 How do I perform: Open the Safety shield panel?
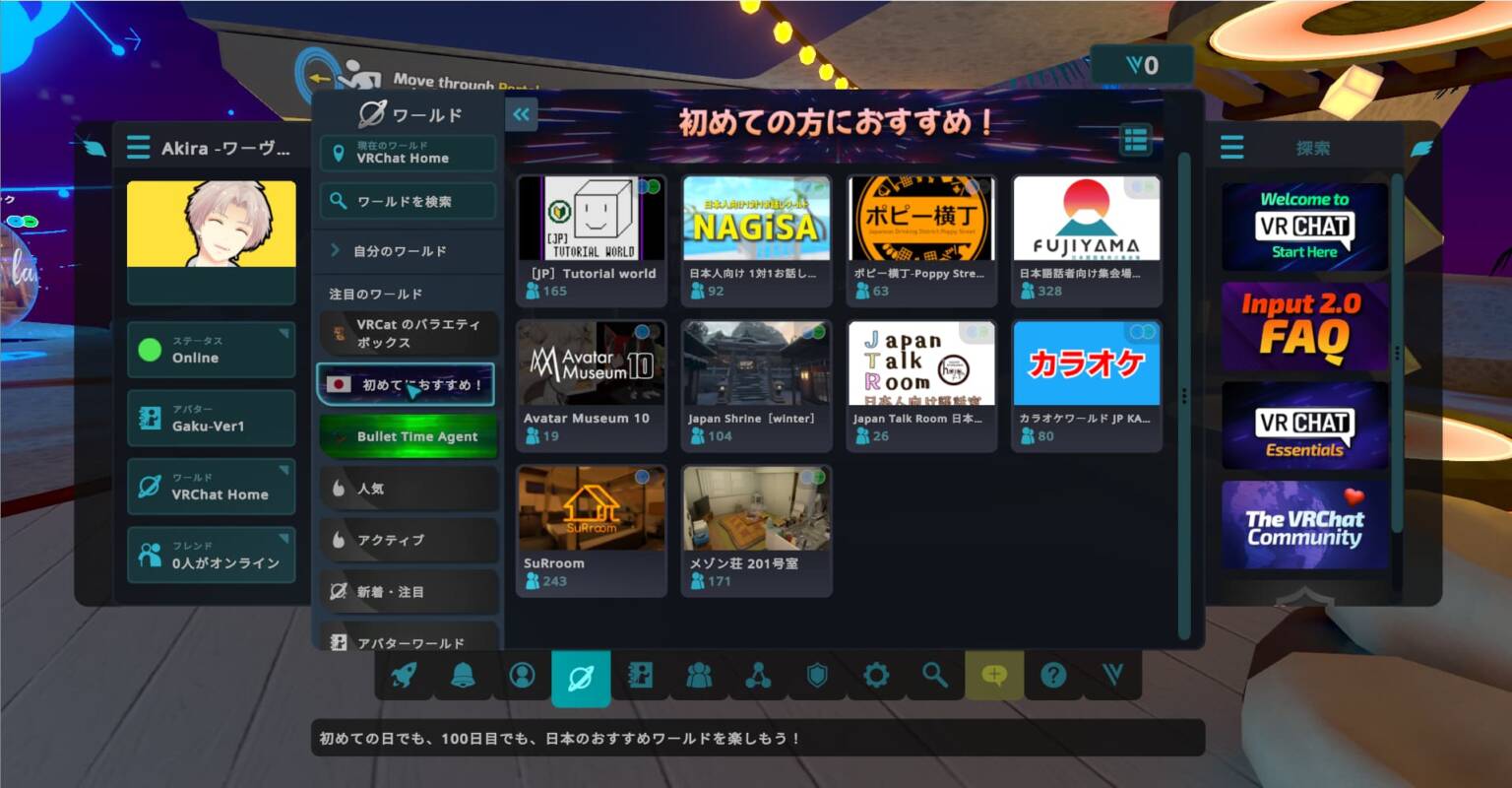817,676
